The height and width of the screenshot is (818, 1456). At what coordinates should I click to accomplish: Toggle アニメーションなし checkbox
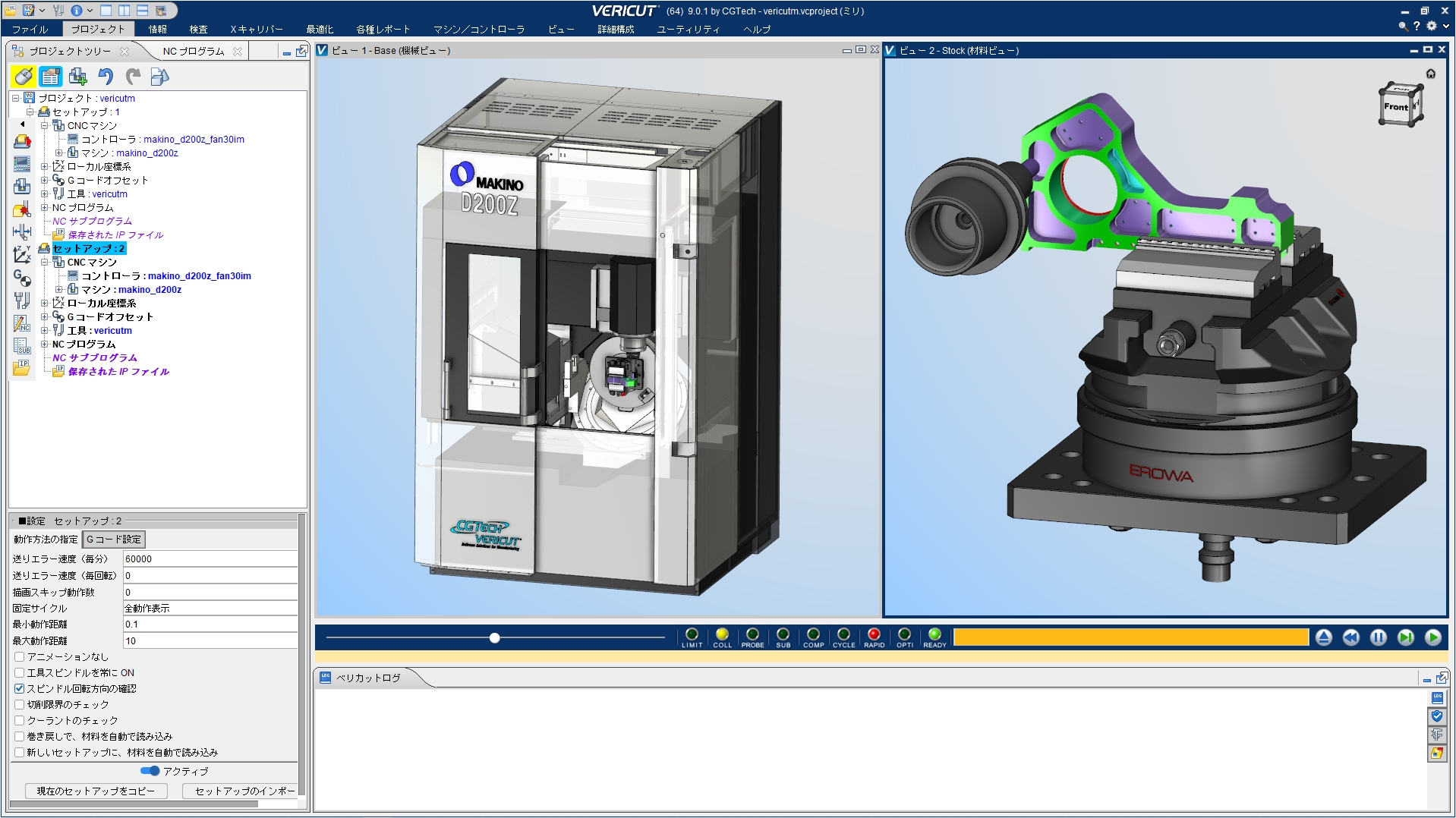point(20,657)
